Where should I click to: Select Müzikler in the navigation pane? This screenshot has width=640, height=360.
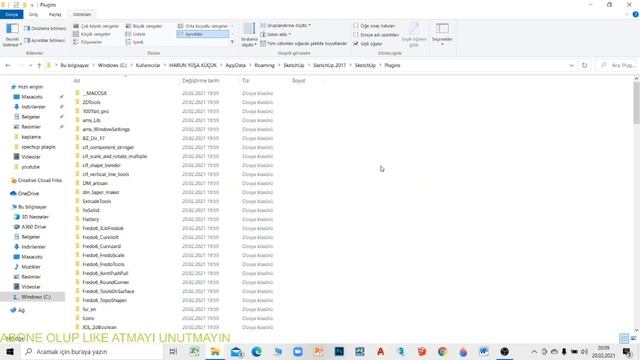pyautogui.click(x=31, y=267)
